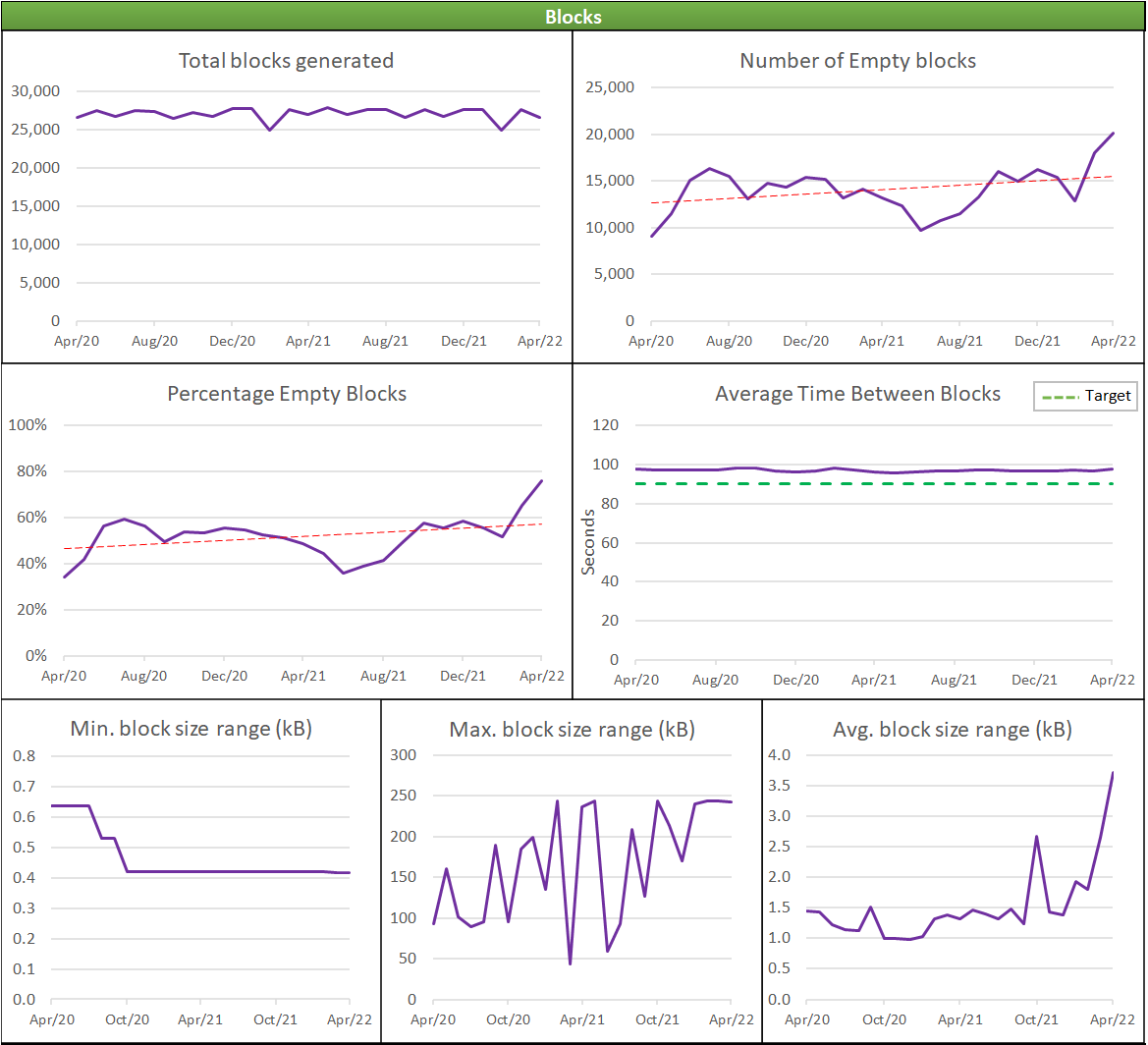Click Aug/20 on the Total blocks generated axis

[154, 341]
